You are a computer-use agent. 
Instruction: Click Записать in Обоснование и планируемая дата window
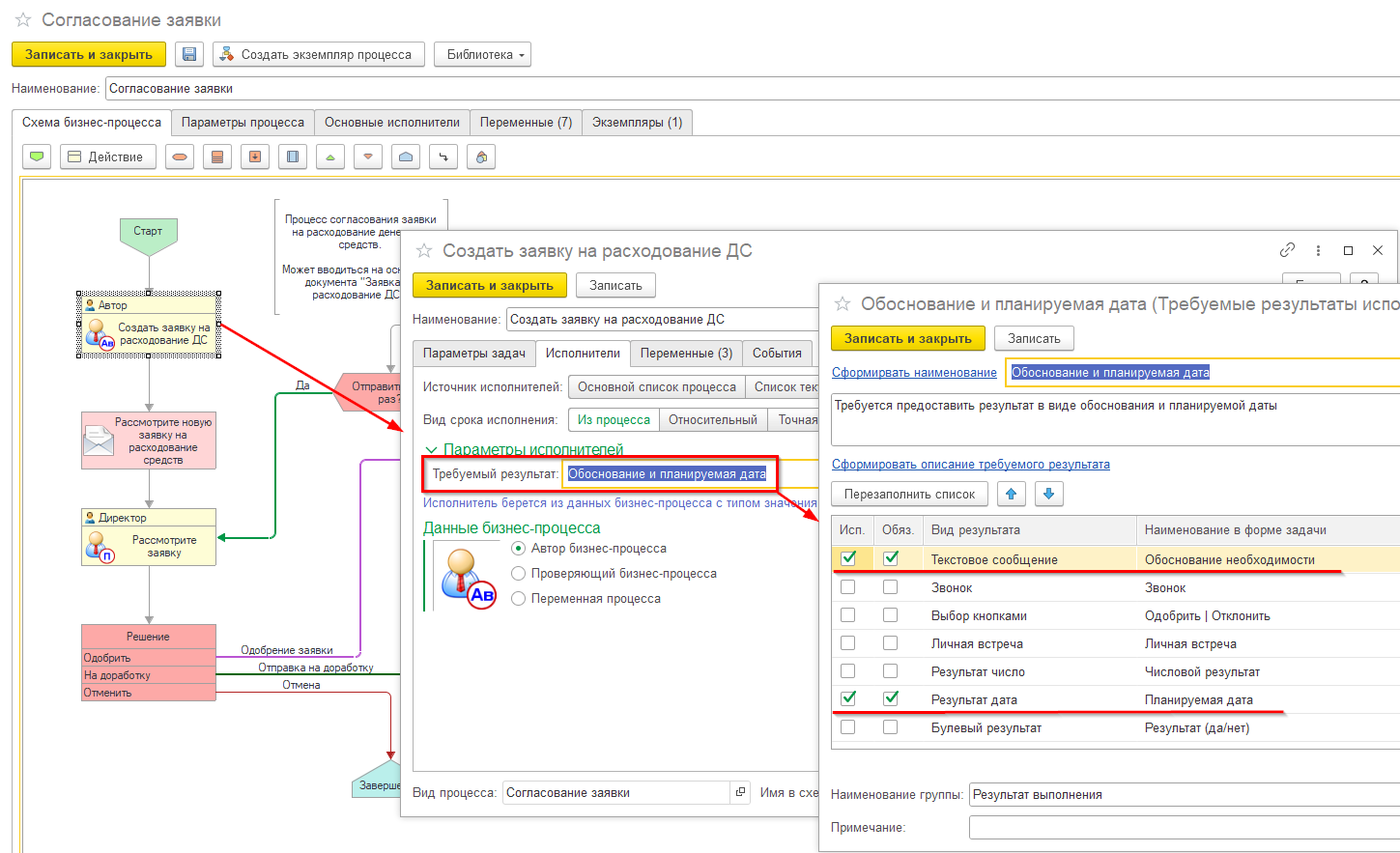1034,339
